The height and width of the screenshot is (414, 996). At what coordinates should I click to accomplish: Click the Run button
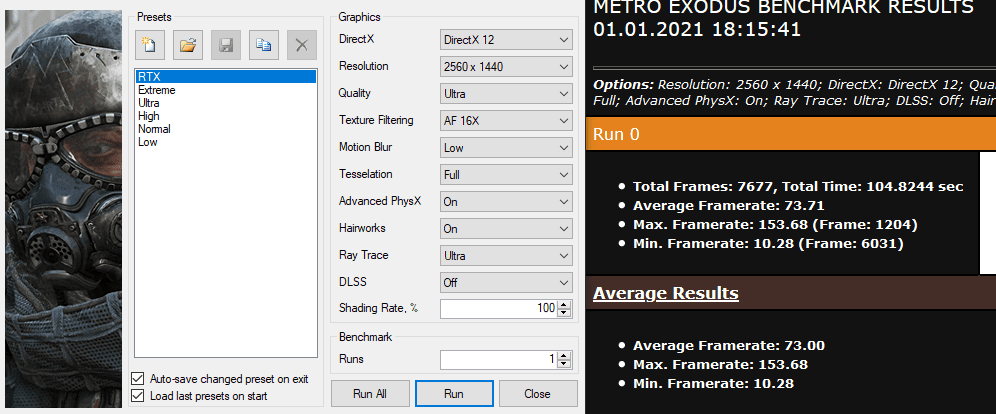pos(454,394)
